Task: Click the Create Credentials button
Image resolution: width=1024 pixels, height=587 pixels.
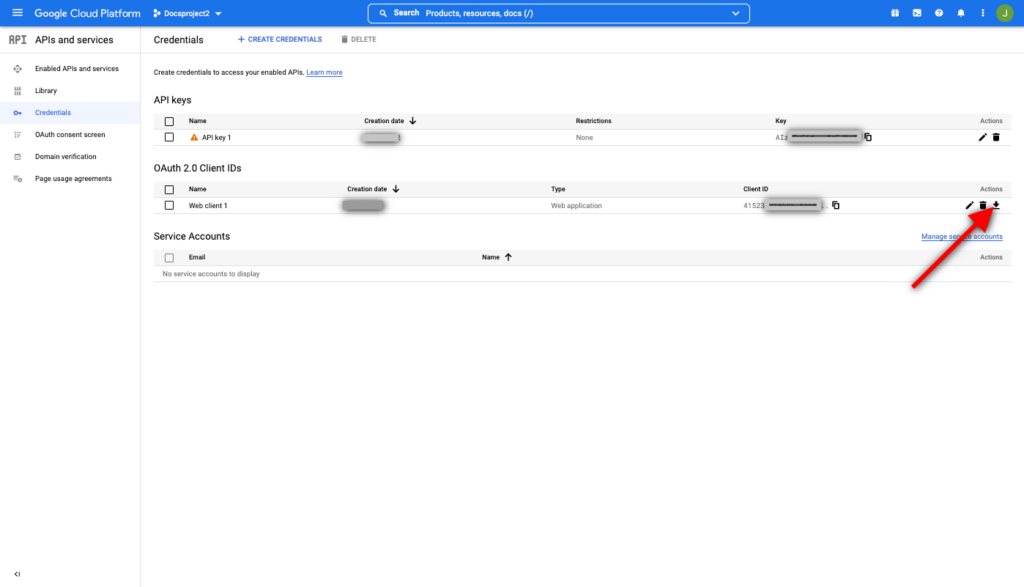Action: [x=280, y=39]
